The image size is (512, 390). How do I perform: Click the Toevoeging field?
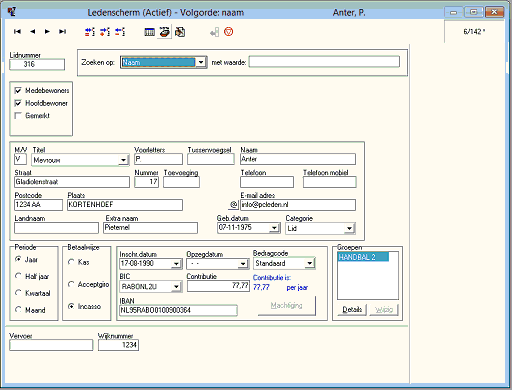click(181, 182)
